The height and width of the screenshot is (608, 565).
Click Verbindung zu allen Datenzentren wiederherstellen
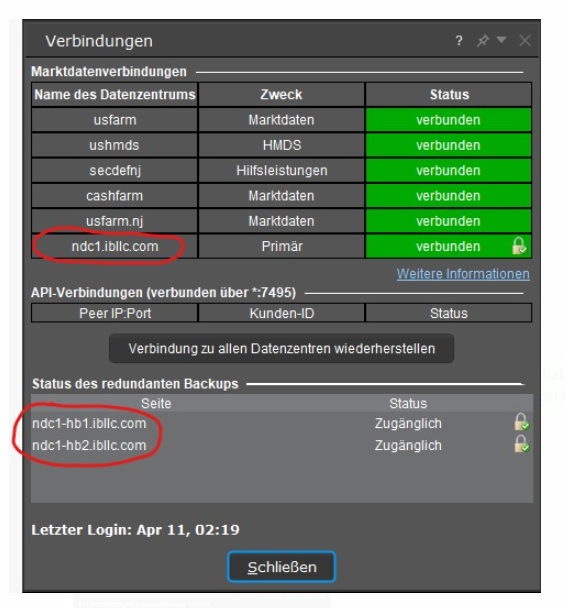pos(282,349)
